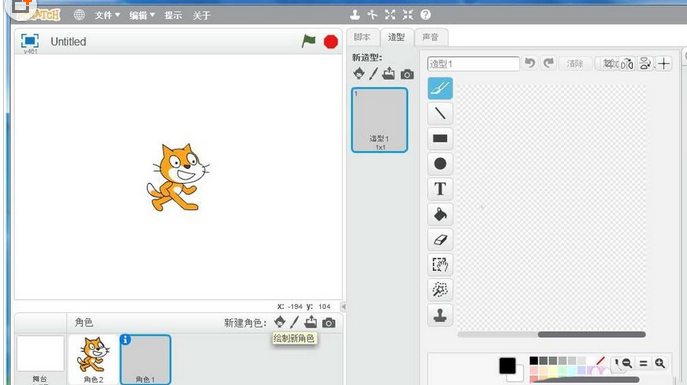Click the black foreground color swatch

507,365
